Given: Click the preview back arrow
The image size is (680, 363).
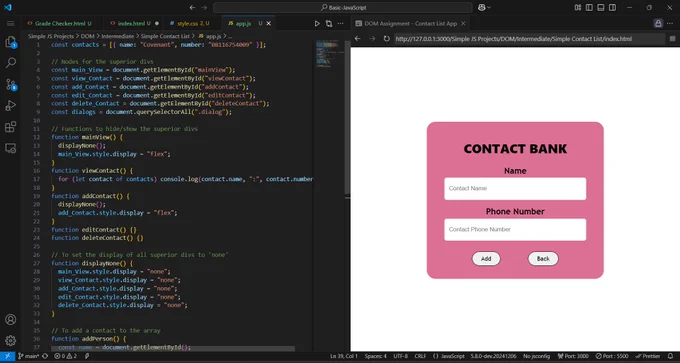Looking at the screenshot, I should click(x=357, y=39).
